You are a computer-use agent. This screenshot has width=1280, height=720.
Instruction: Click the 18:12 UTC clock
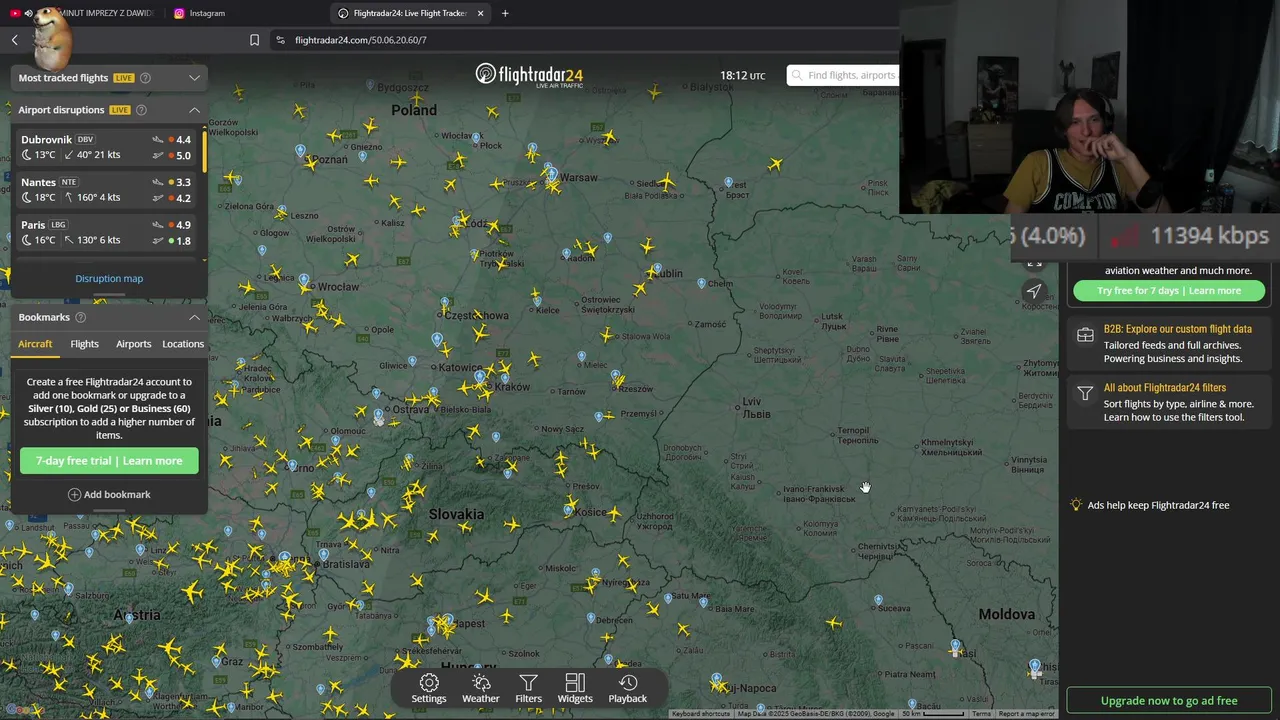click(x=742, y=76)
